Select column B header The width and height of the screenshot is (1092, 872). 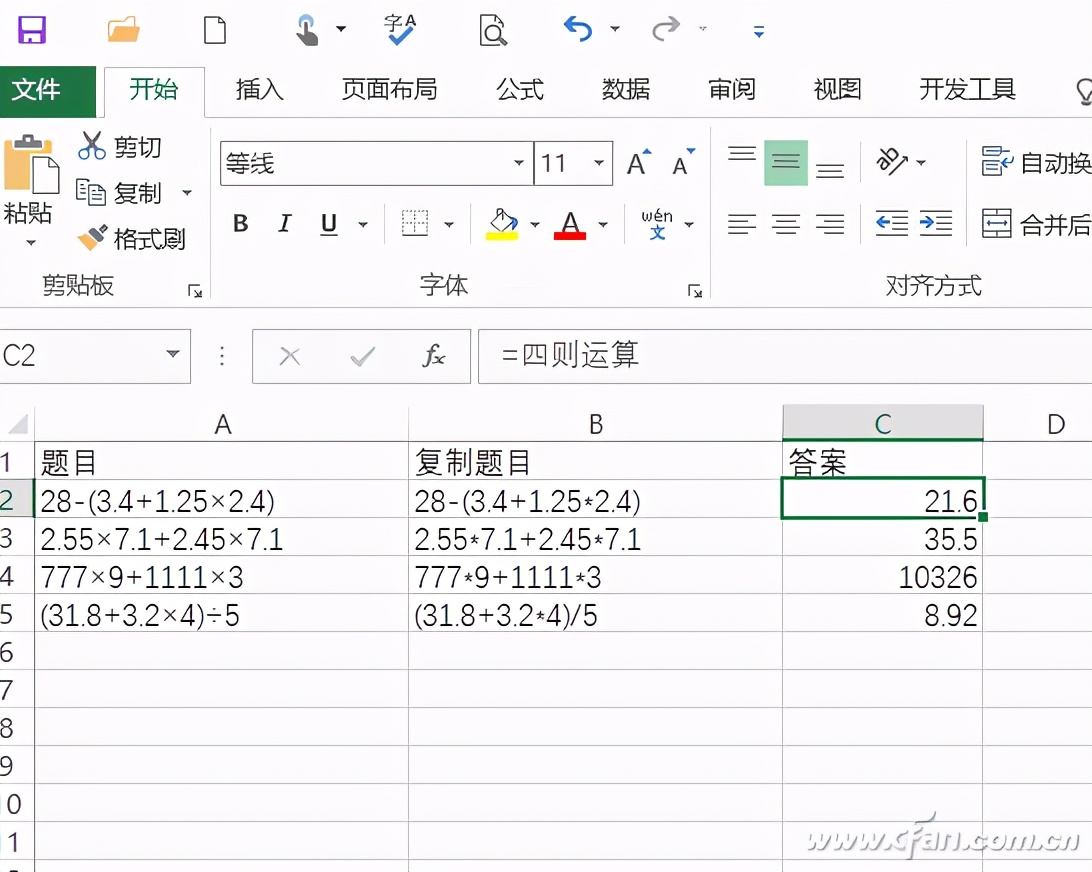click(595, 423)
